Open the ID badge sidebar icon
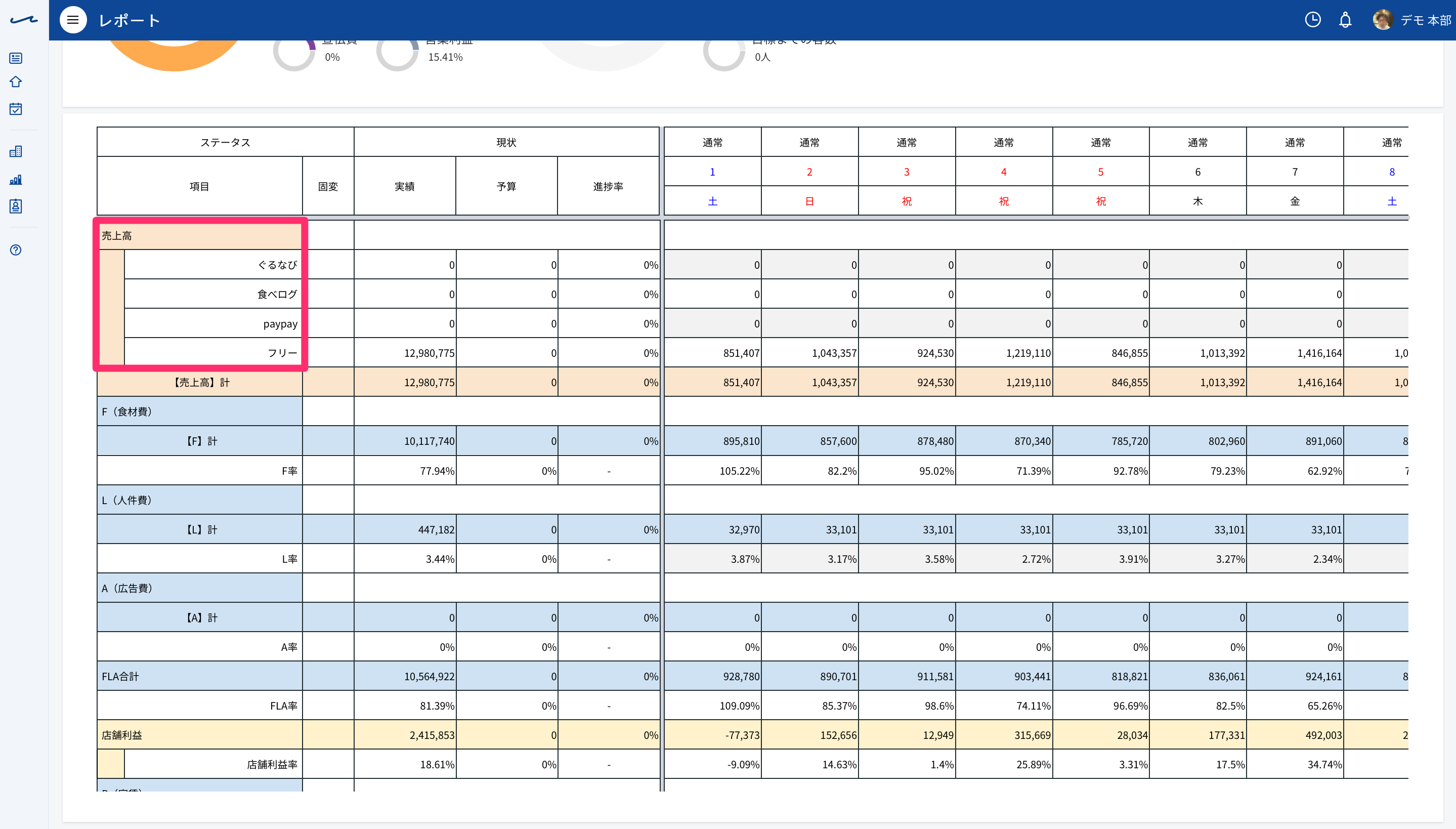This screenshot has height=829, width=1456. [x=16, y=206]
